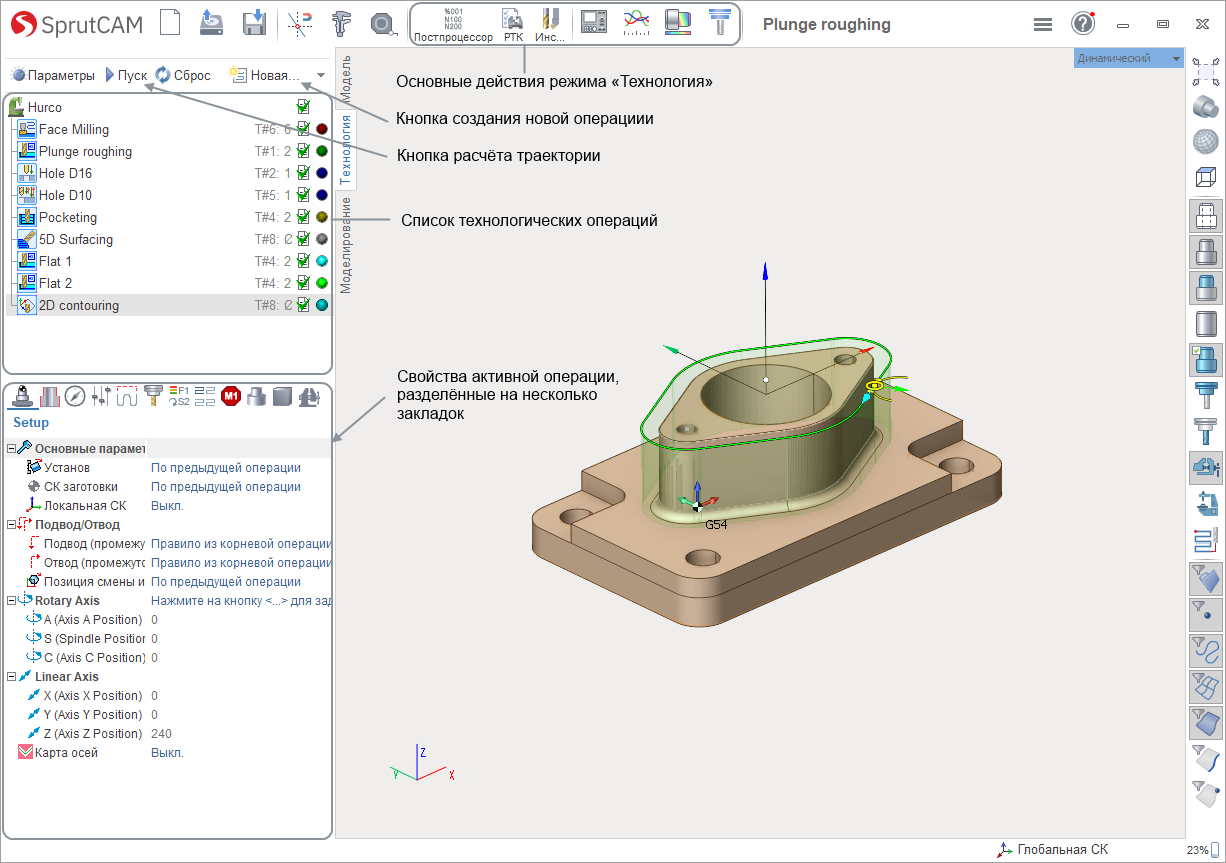Toggle checkbox for Pocketing operation
The height and width of the screenshot is (863, 1226).
(303, 217)
